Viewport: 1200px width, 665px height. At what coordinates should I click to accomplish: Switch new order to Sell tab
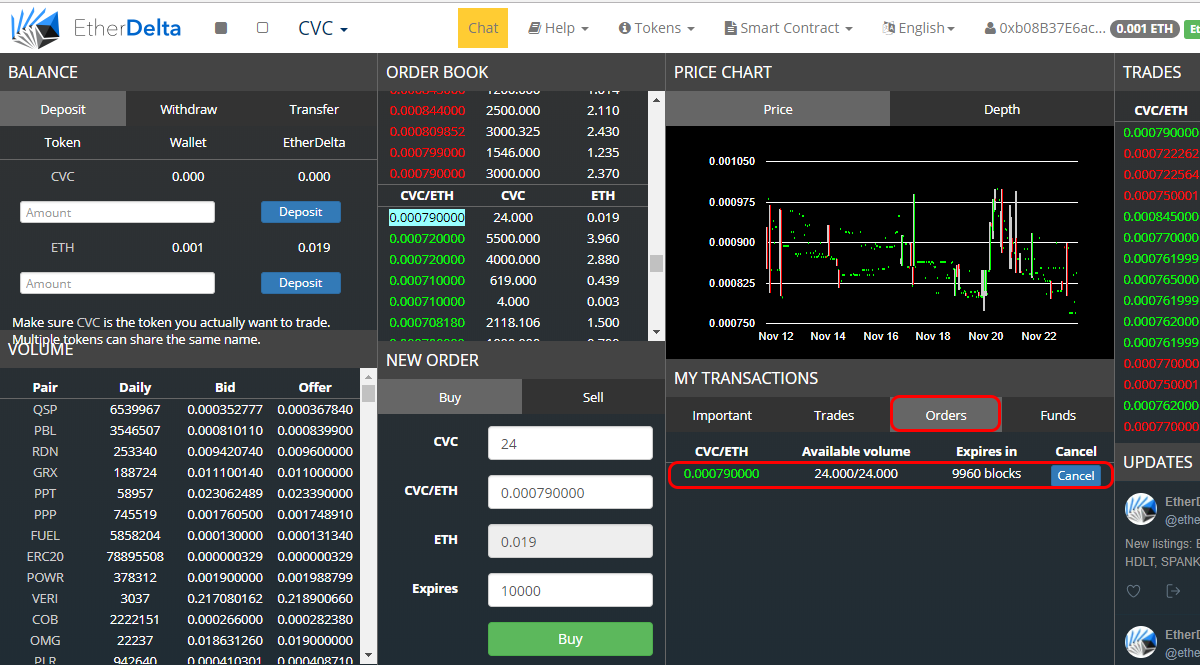coord(593,397)
